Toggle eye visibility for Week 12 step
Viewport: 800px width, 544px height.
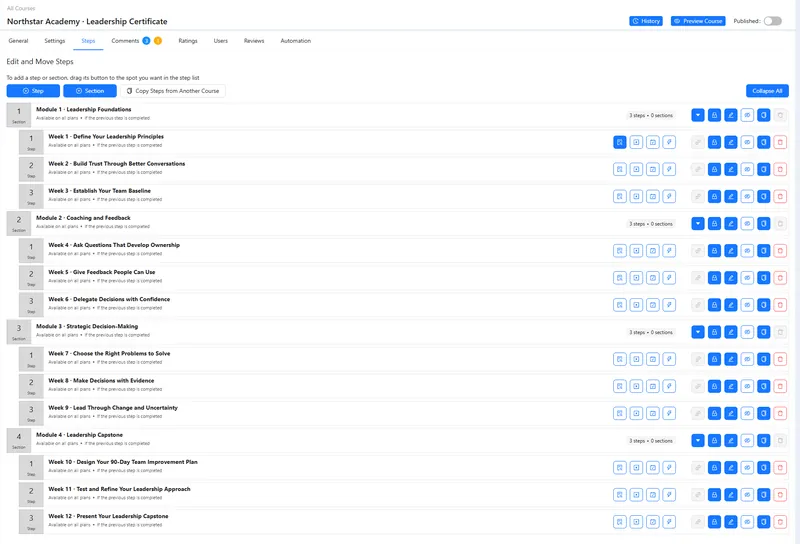(x=747, y=522)
